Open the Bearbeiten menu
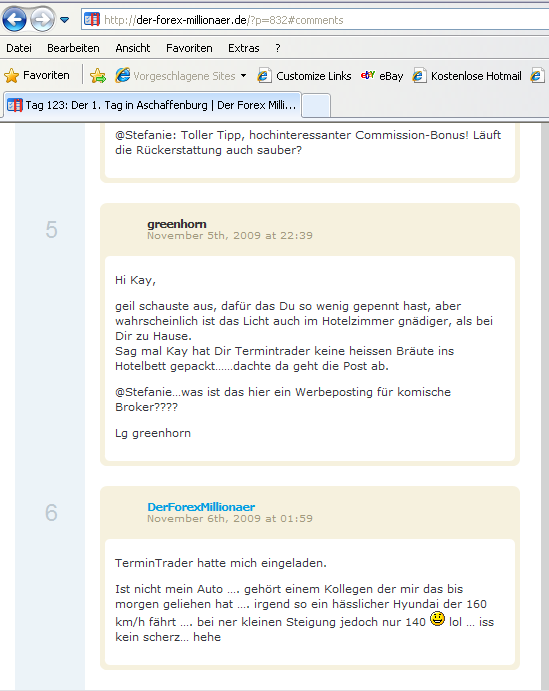This screenshot has height=691, width=549. pos(73,48)
